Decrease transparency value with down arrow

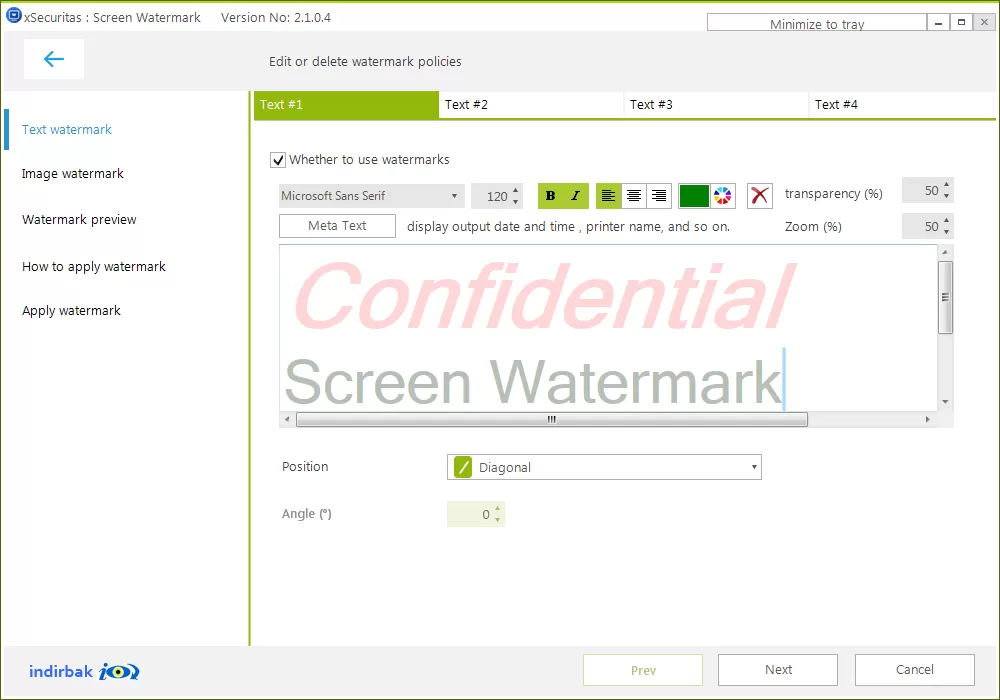click(x=946, y=196)
